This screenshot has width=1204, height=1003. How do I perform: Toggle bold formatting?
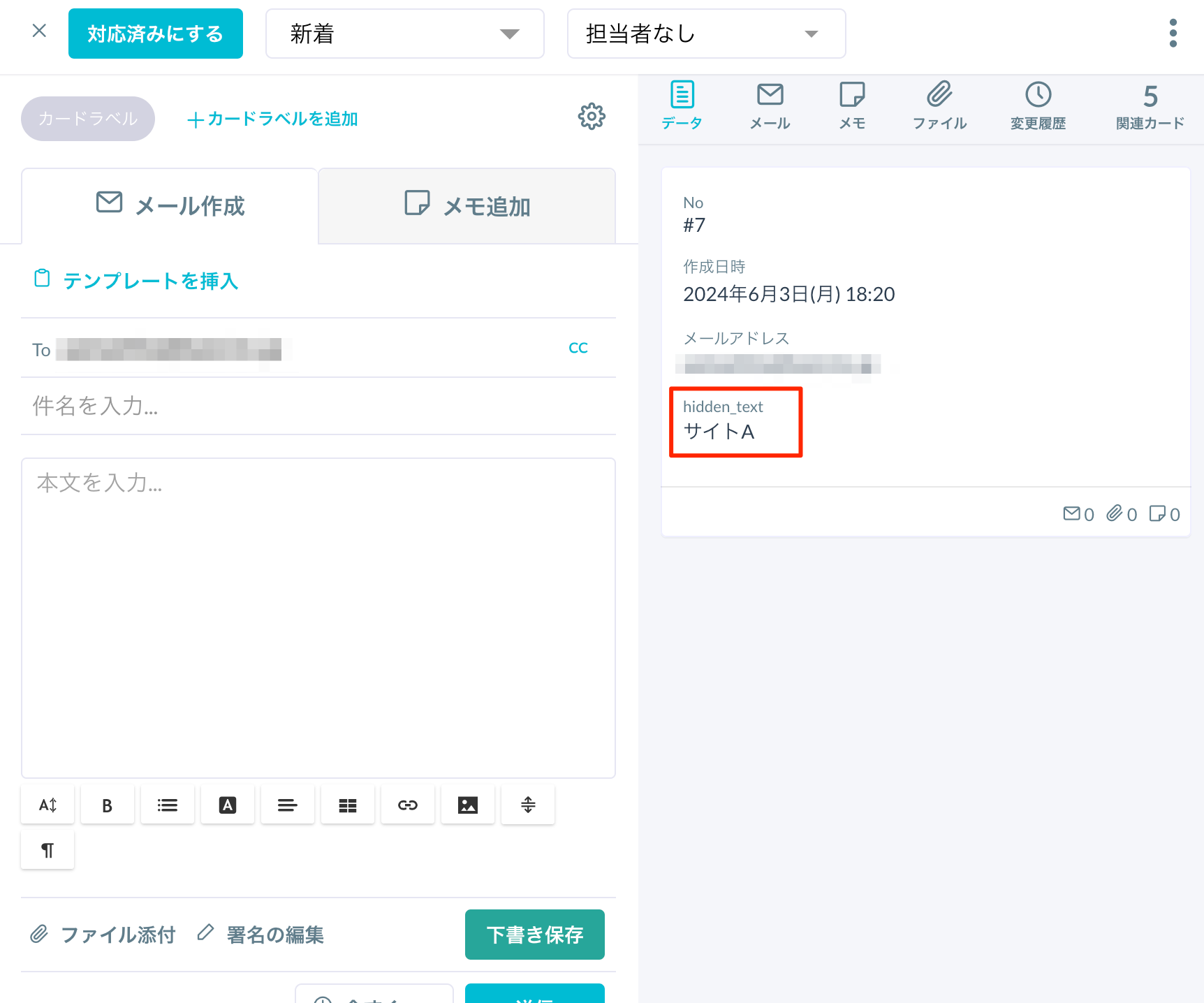[108, 805]
